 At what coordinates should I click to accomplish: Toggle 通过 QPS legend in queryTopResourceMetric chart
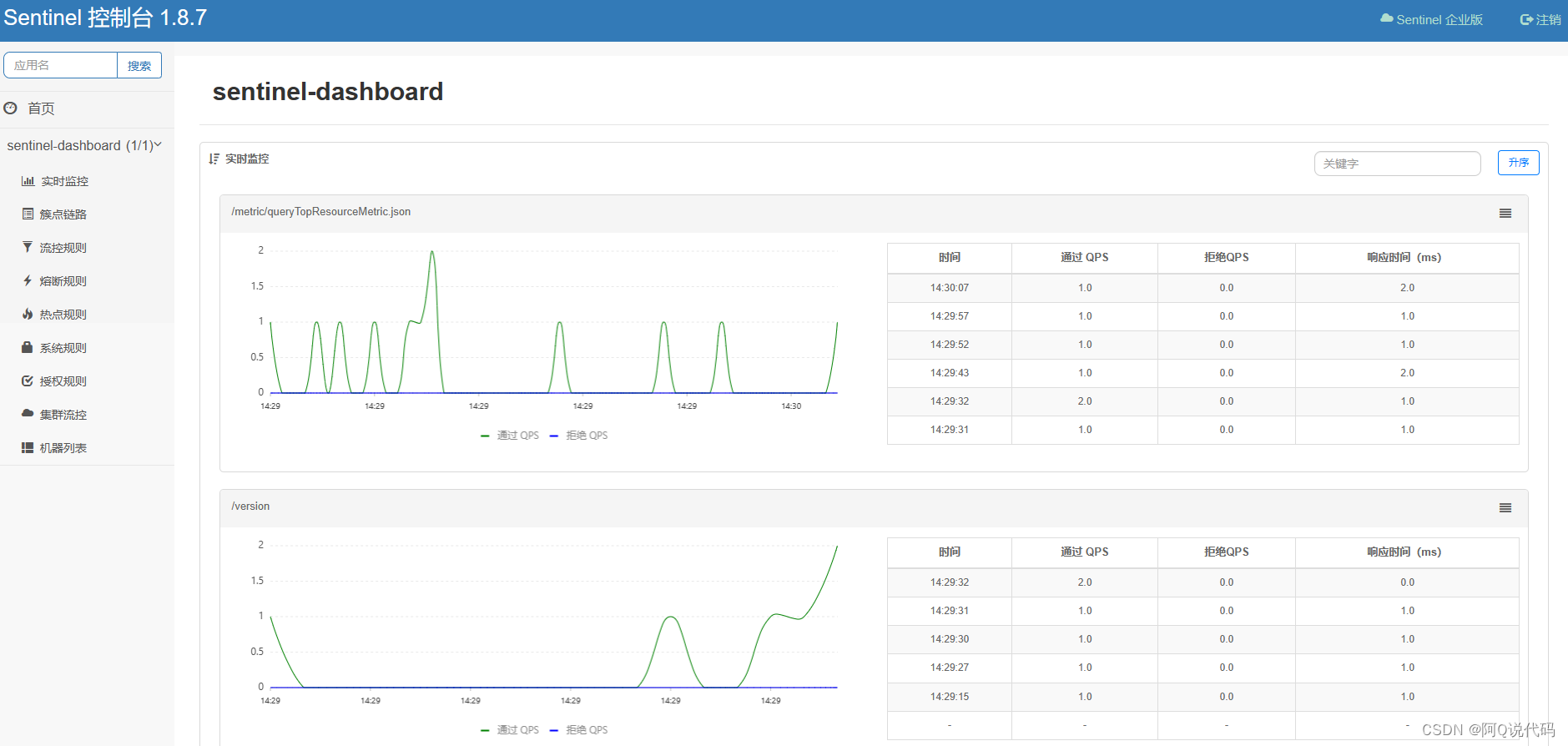510,436
